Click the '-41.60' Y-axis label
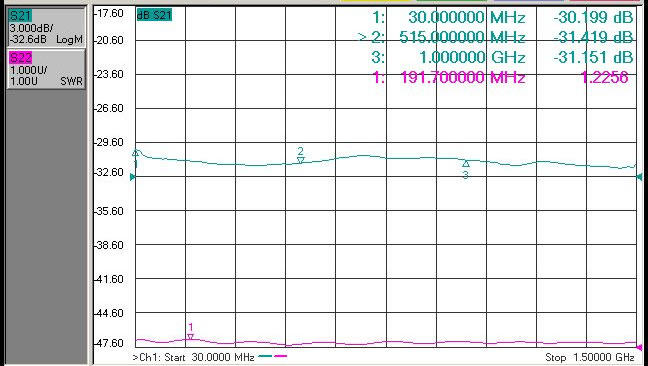This screenshot has width=648, height=366. (109, 279)
